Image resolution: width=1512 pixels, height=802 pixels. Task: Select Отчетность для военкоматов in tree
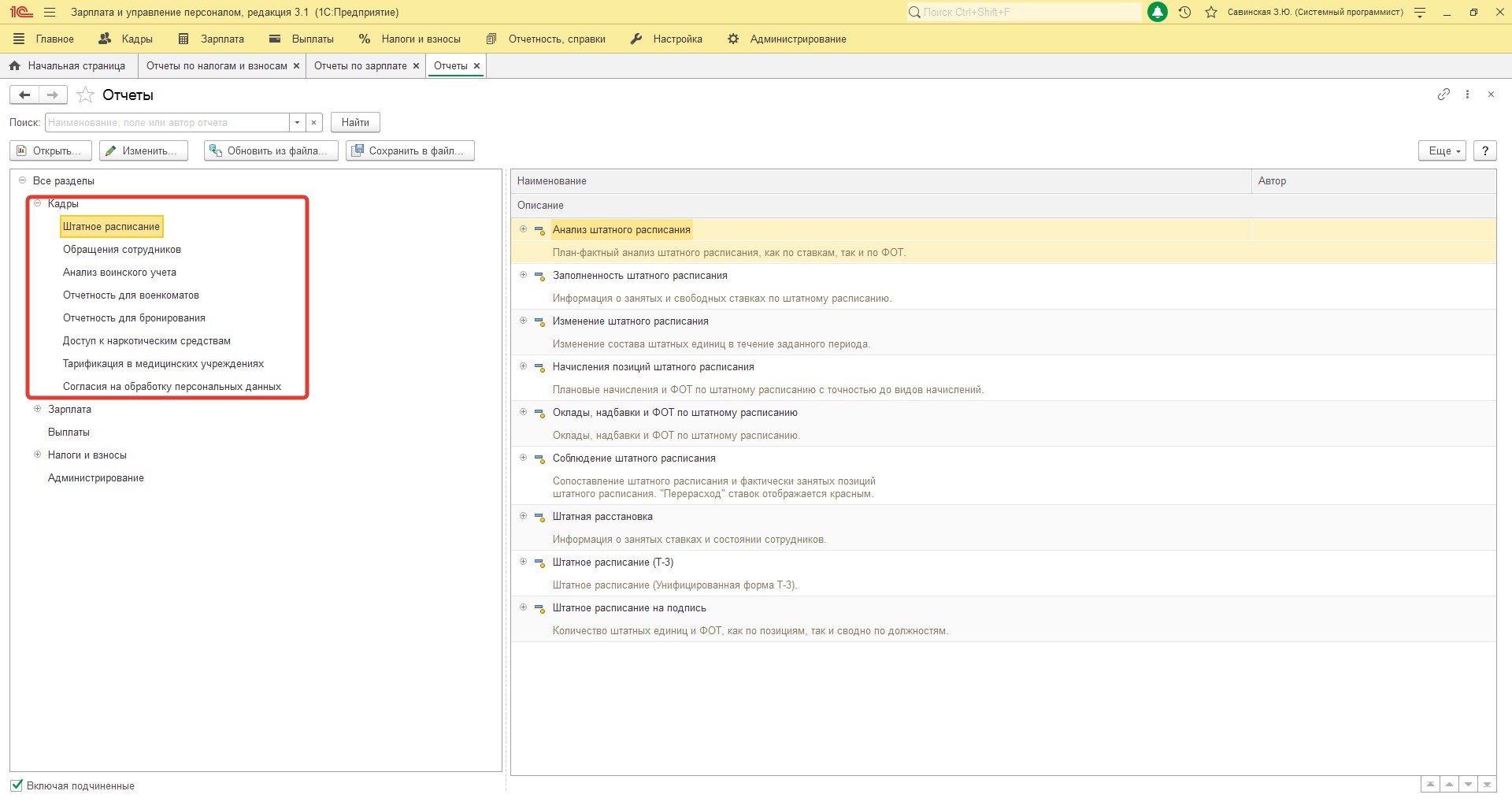click(x=131, y=295)
